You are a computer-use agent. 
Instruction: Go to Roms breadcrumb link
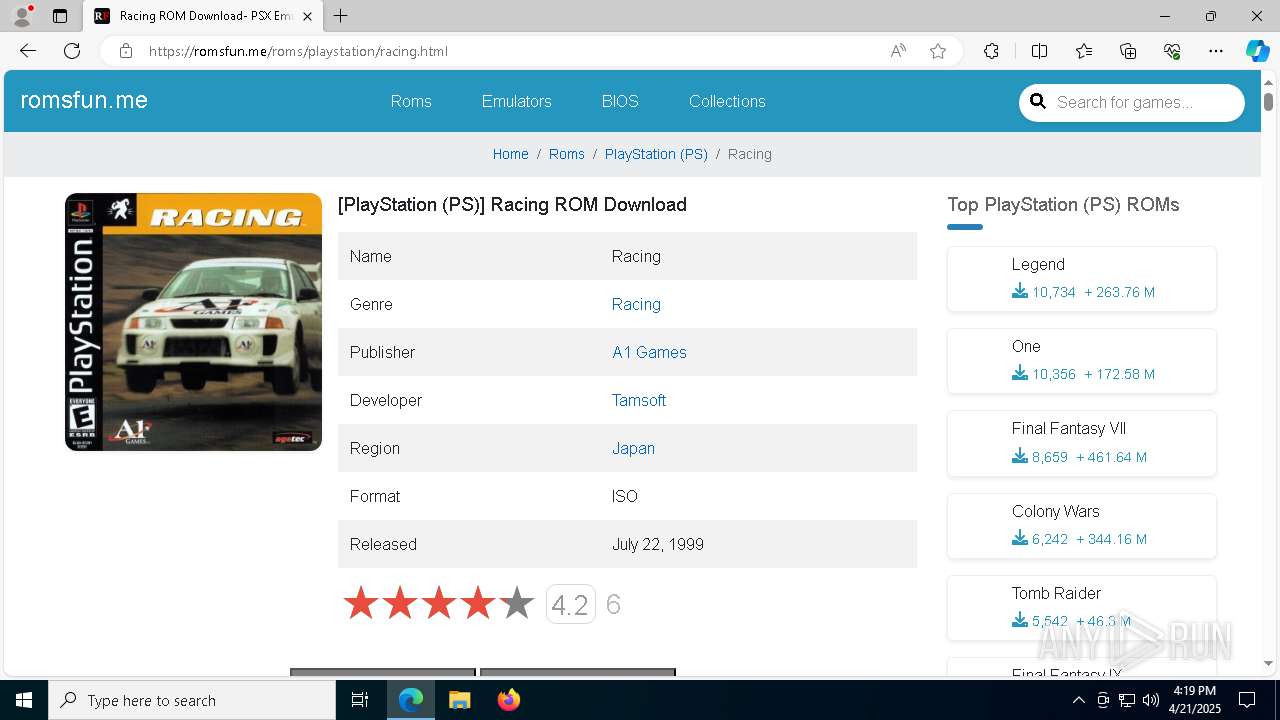[x=566, y=154]
